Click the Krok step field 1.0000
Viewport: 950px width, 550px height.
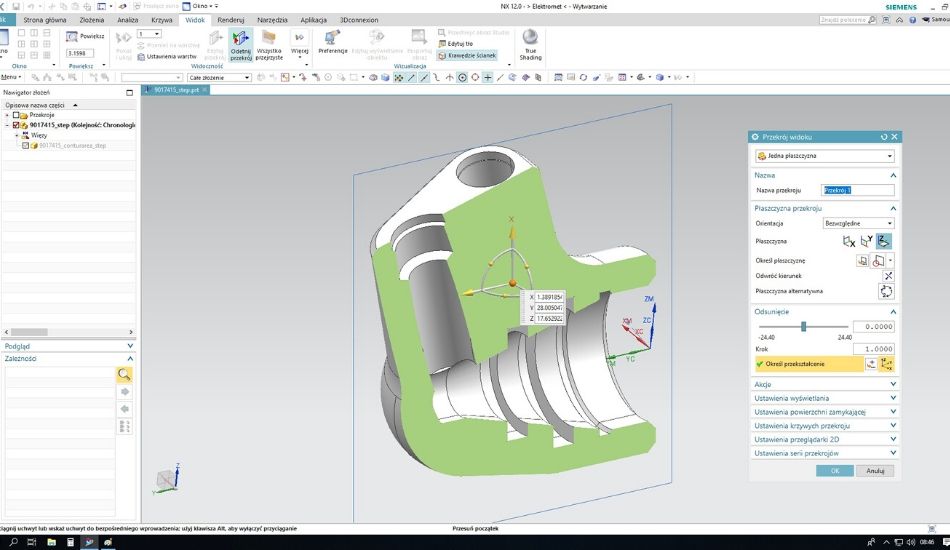click(x=874, y=349)
